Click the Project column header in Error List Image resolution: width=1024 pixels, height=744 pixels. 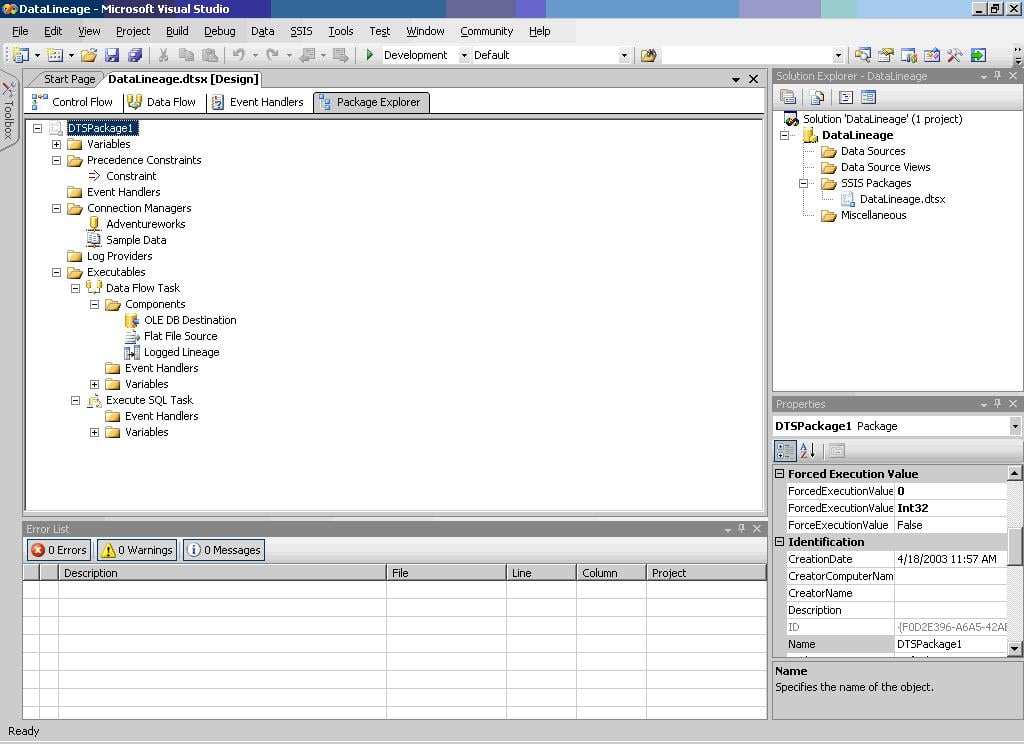(706, 573)
